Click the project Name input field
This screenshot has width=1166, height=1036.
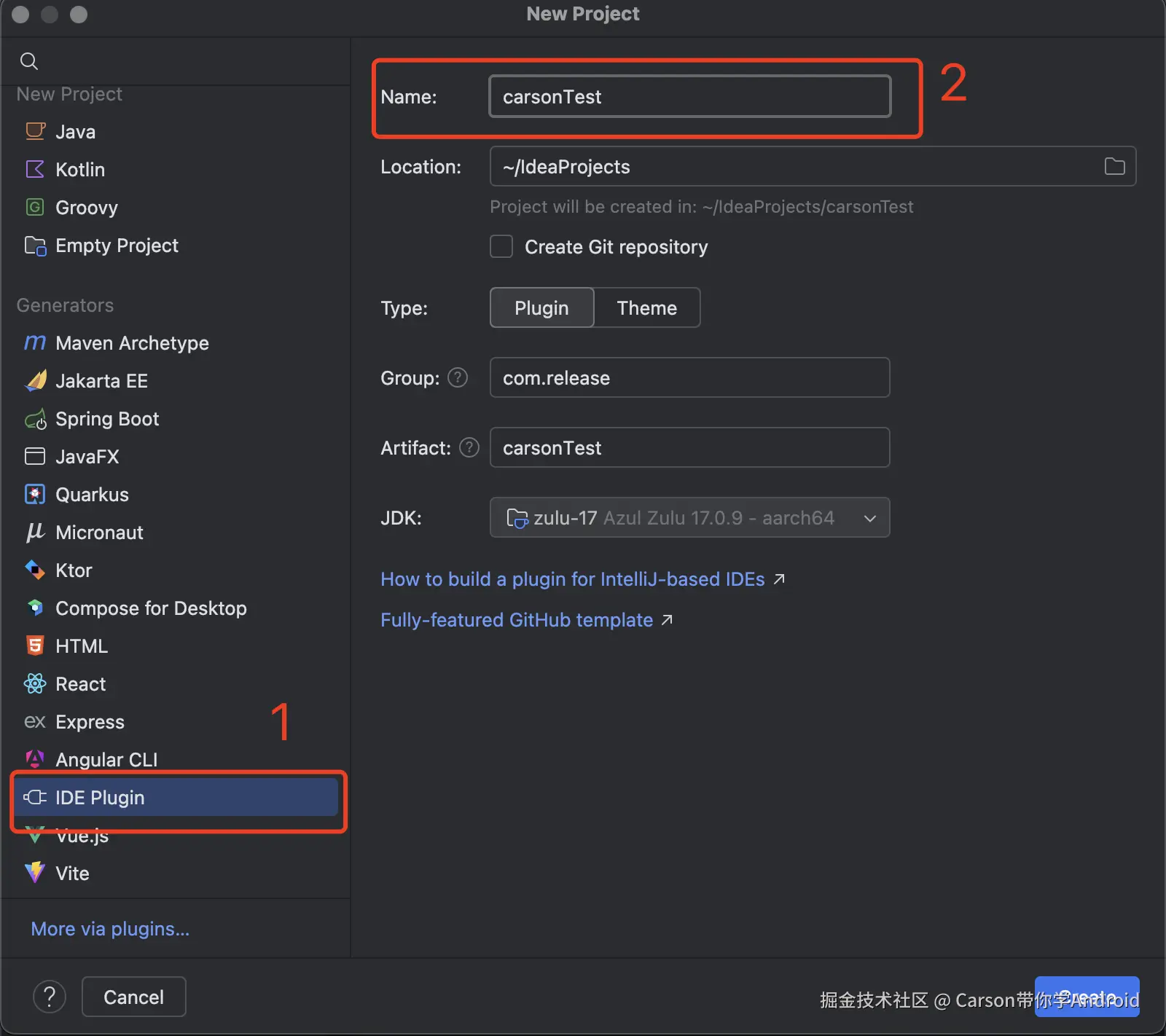click(x=689, y=97)
